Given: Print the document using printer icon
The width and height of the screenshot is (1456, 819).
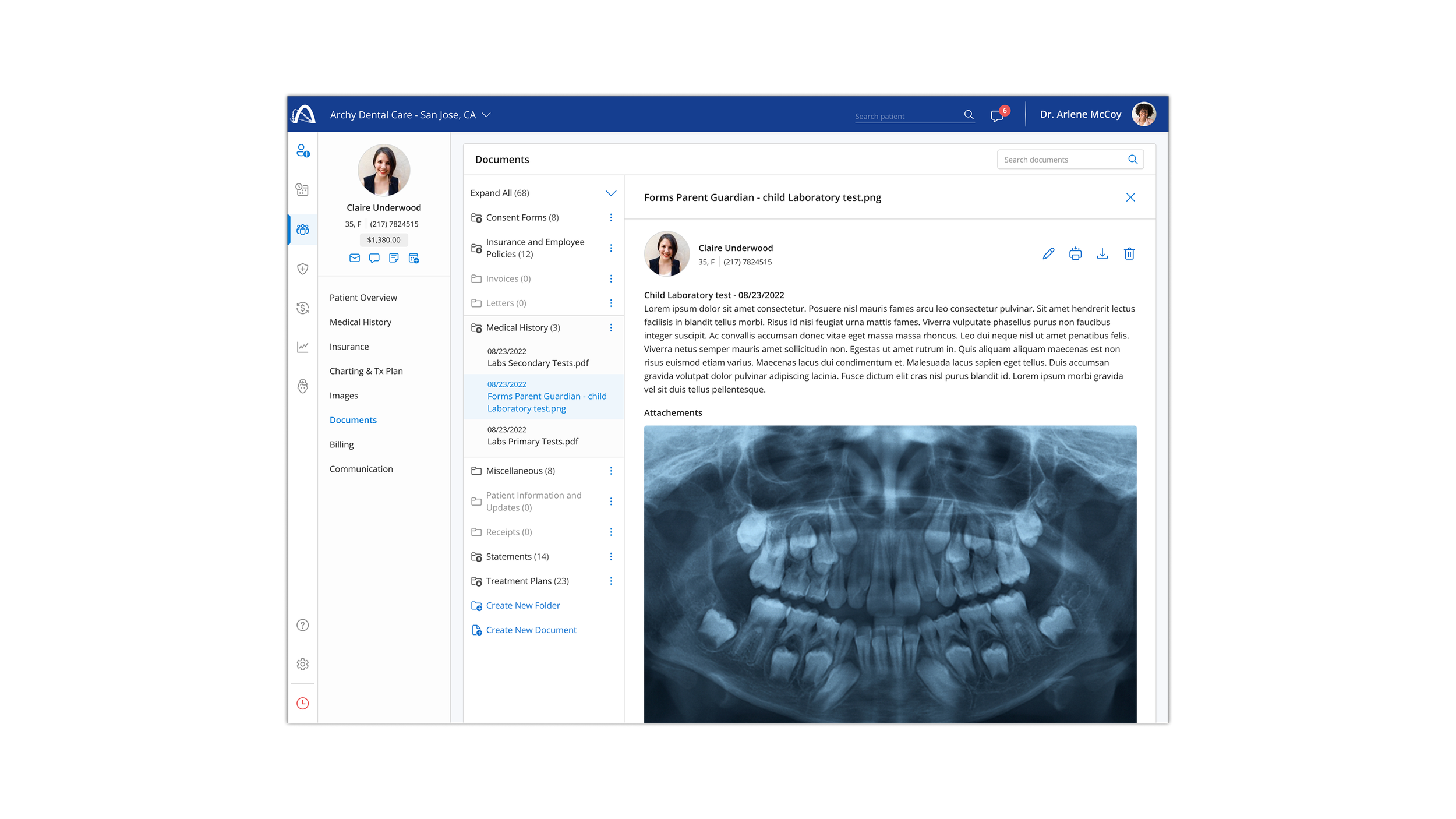Looking at the screenshot, I should pos(1075,253).
